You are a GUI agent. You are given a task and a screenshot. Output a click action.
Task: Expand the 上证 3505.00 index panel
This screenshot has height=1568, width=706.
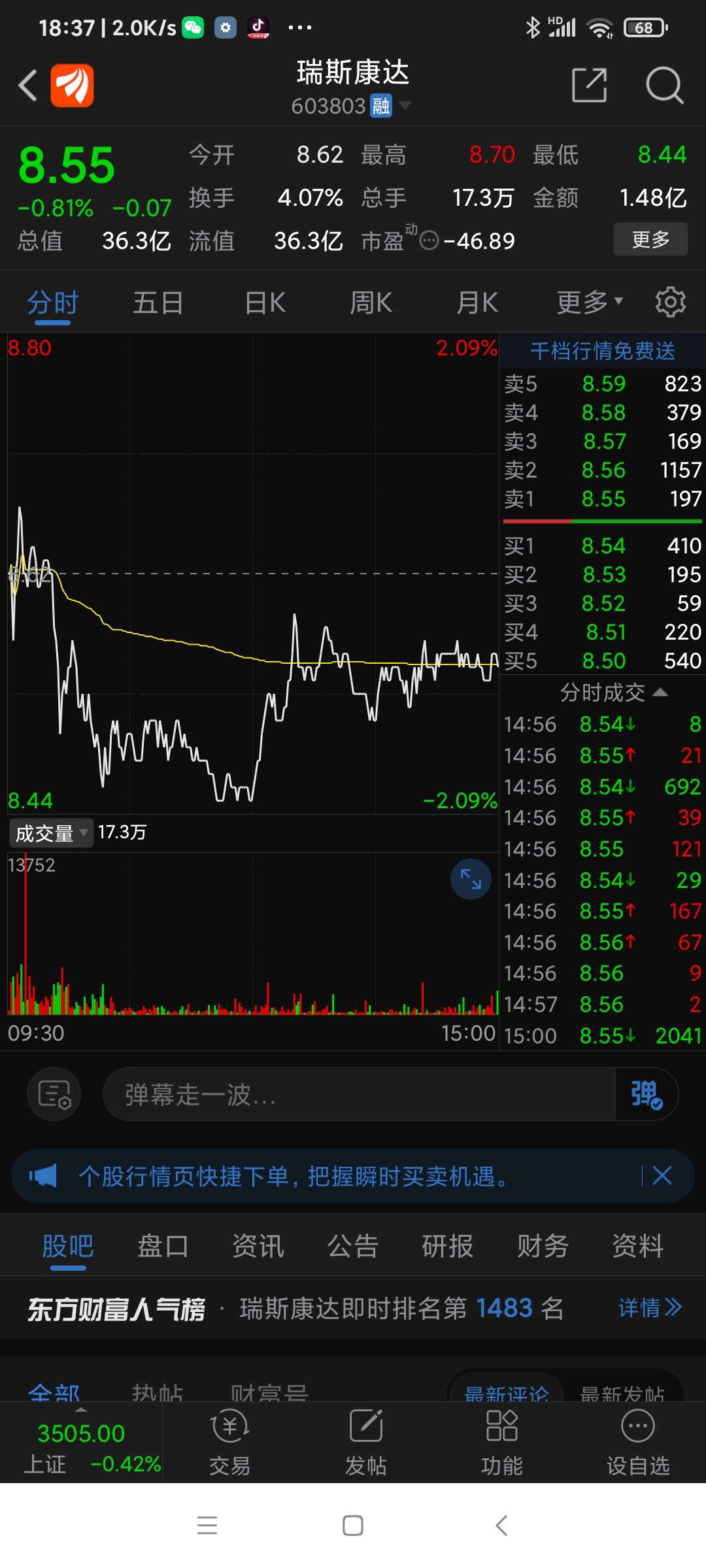pos(81,1442)
